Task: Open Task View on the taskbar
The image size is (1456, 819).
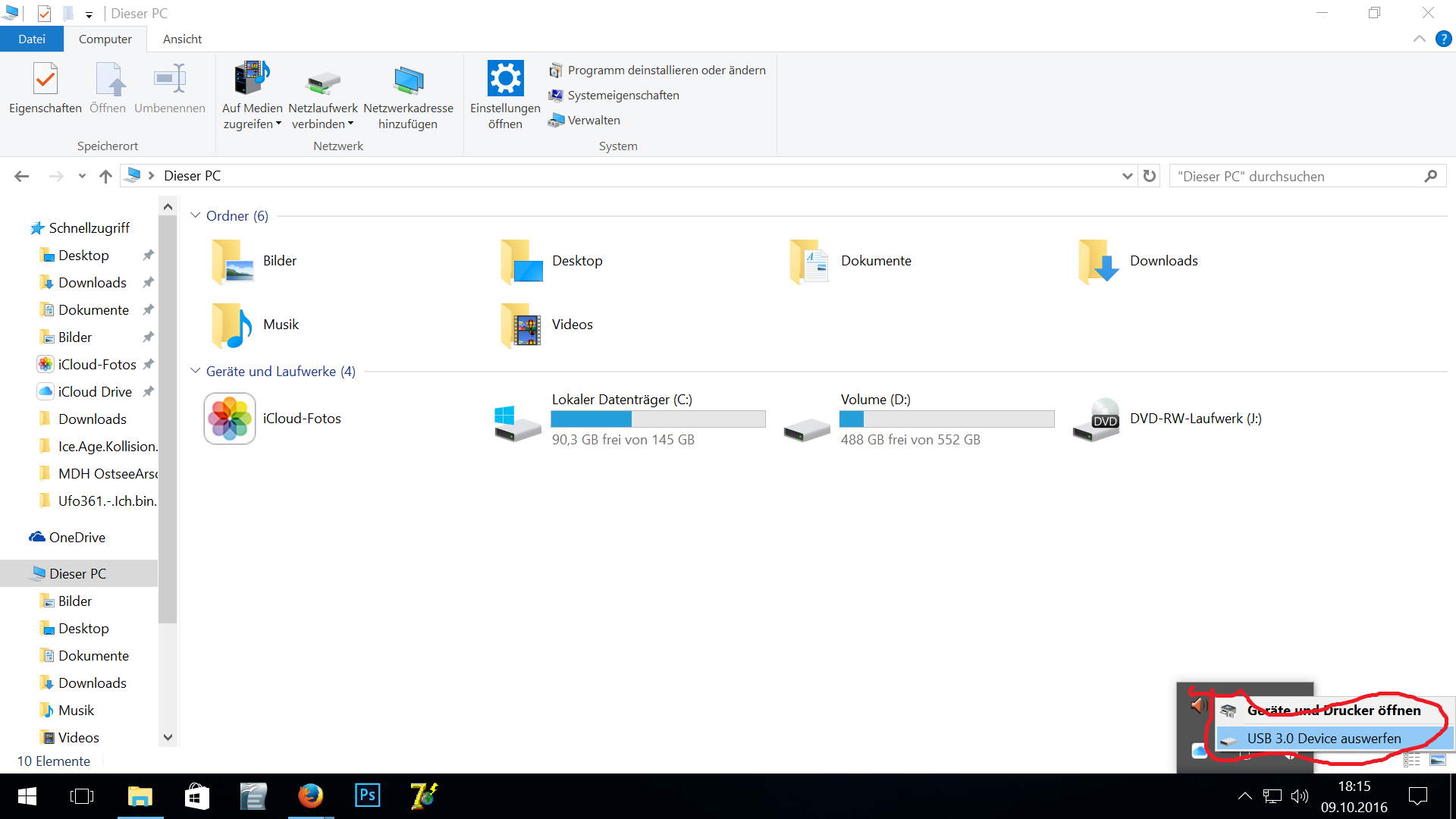Action: (81, 796)
